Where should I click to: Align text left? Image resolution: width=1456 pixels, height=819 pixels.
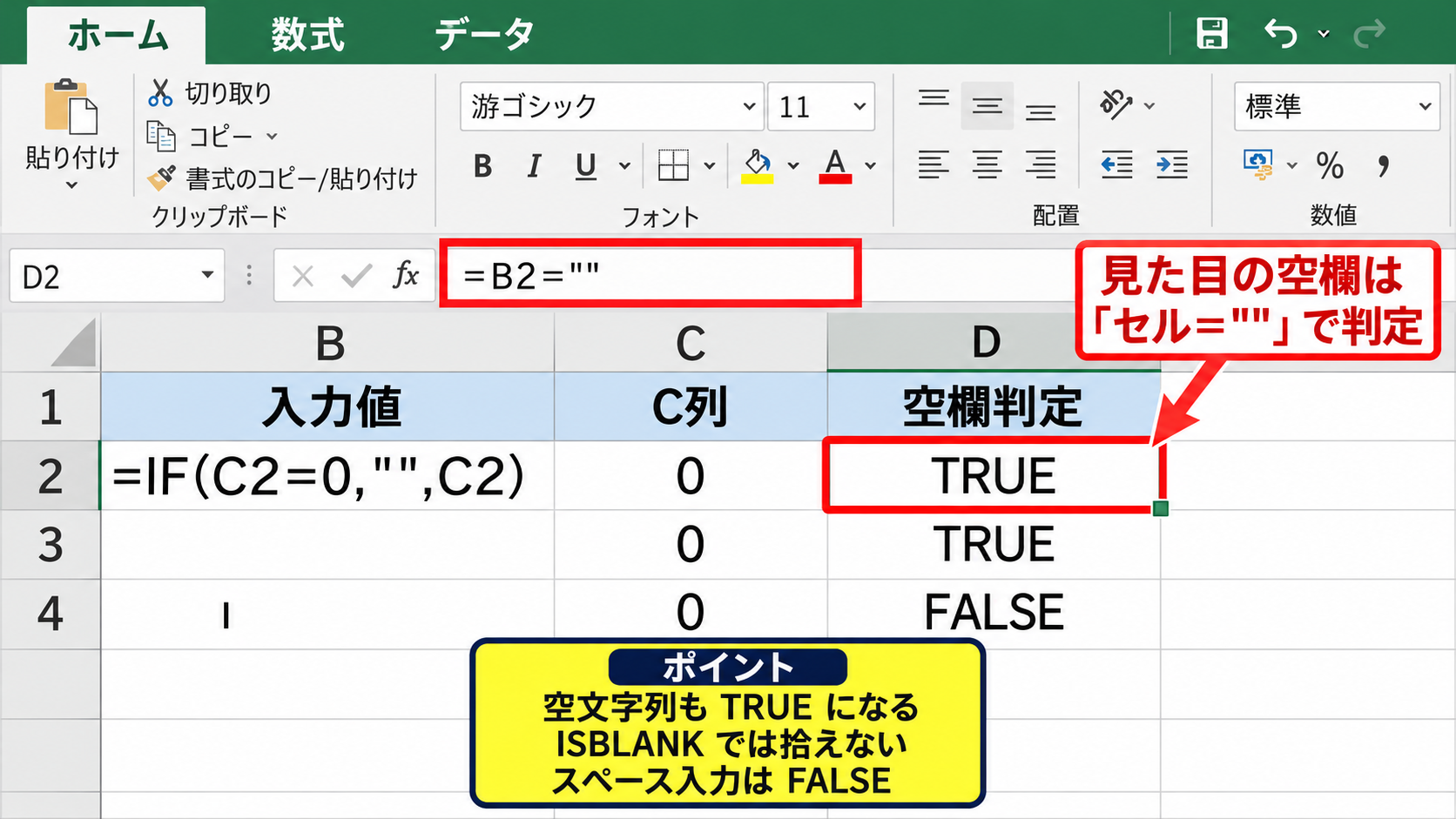[934, 164]
